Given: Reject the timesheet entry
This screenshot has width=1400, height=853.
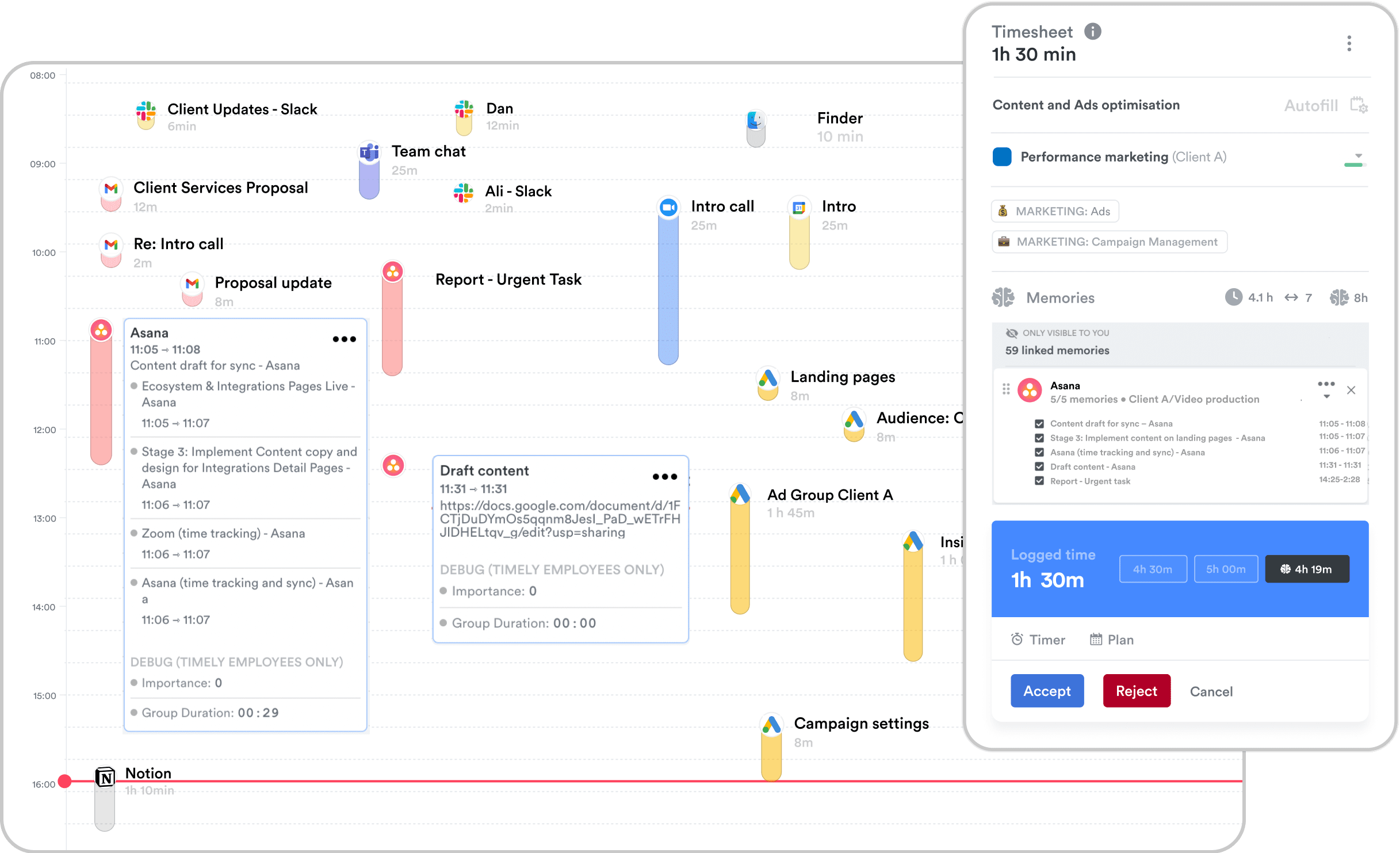Looking at the screenshot, I should pos(1136,691).
